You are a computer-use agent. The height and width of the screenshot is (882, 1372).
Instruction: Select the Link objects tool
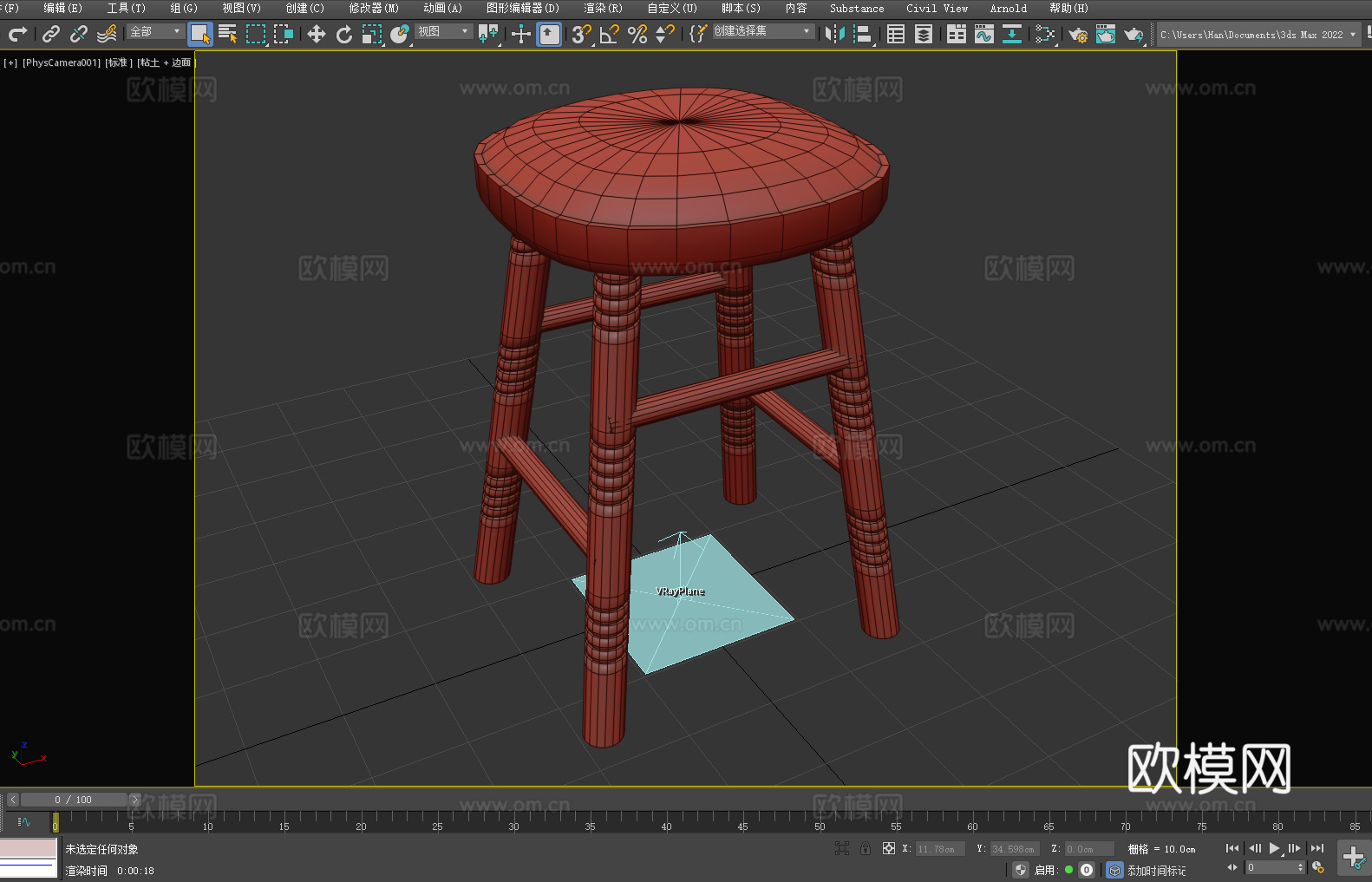(51, 34)
